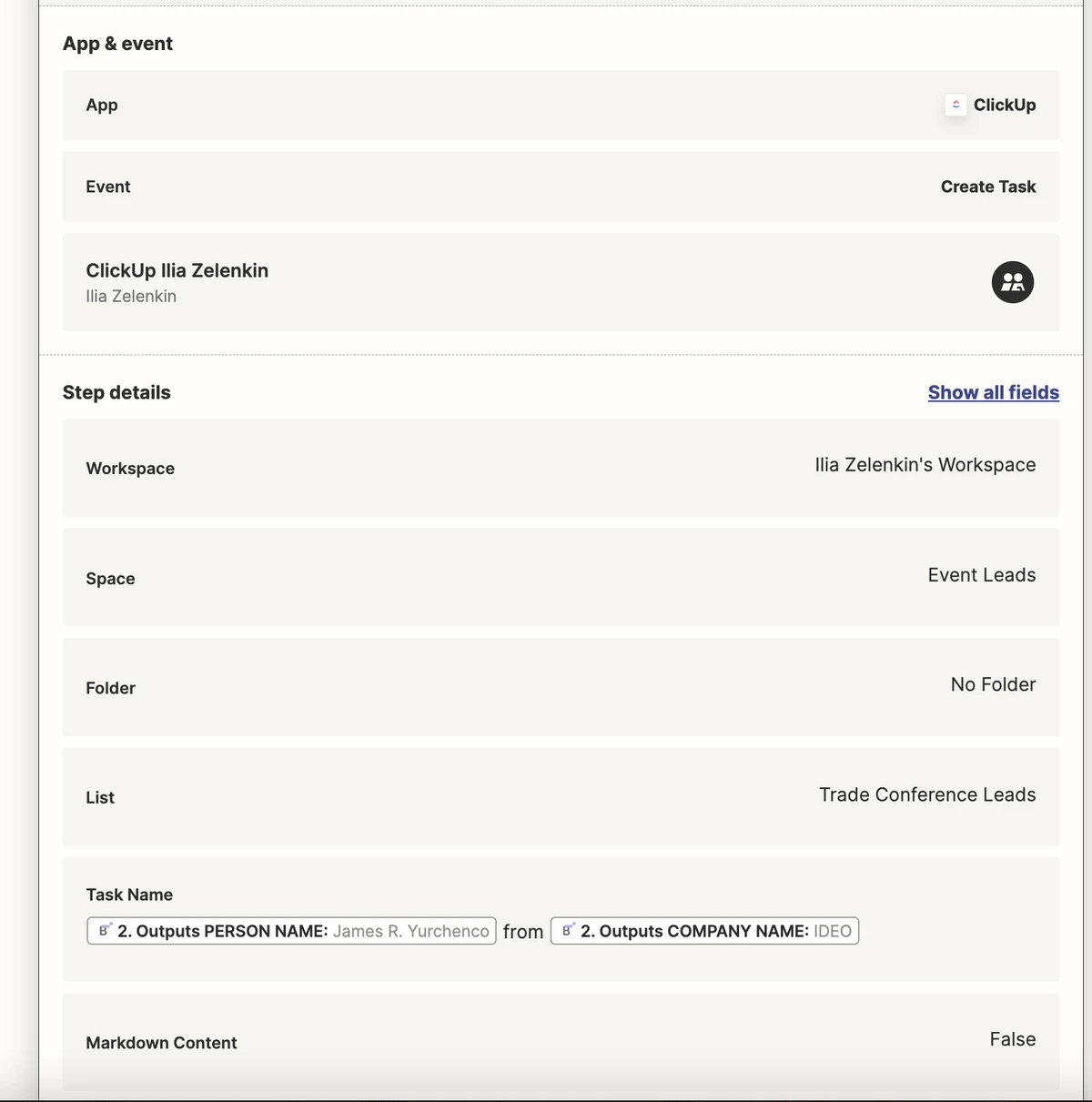
Task: Click the App & event heading
Action: (x=117, y=44)
